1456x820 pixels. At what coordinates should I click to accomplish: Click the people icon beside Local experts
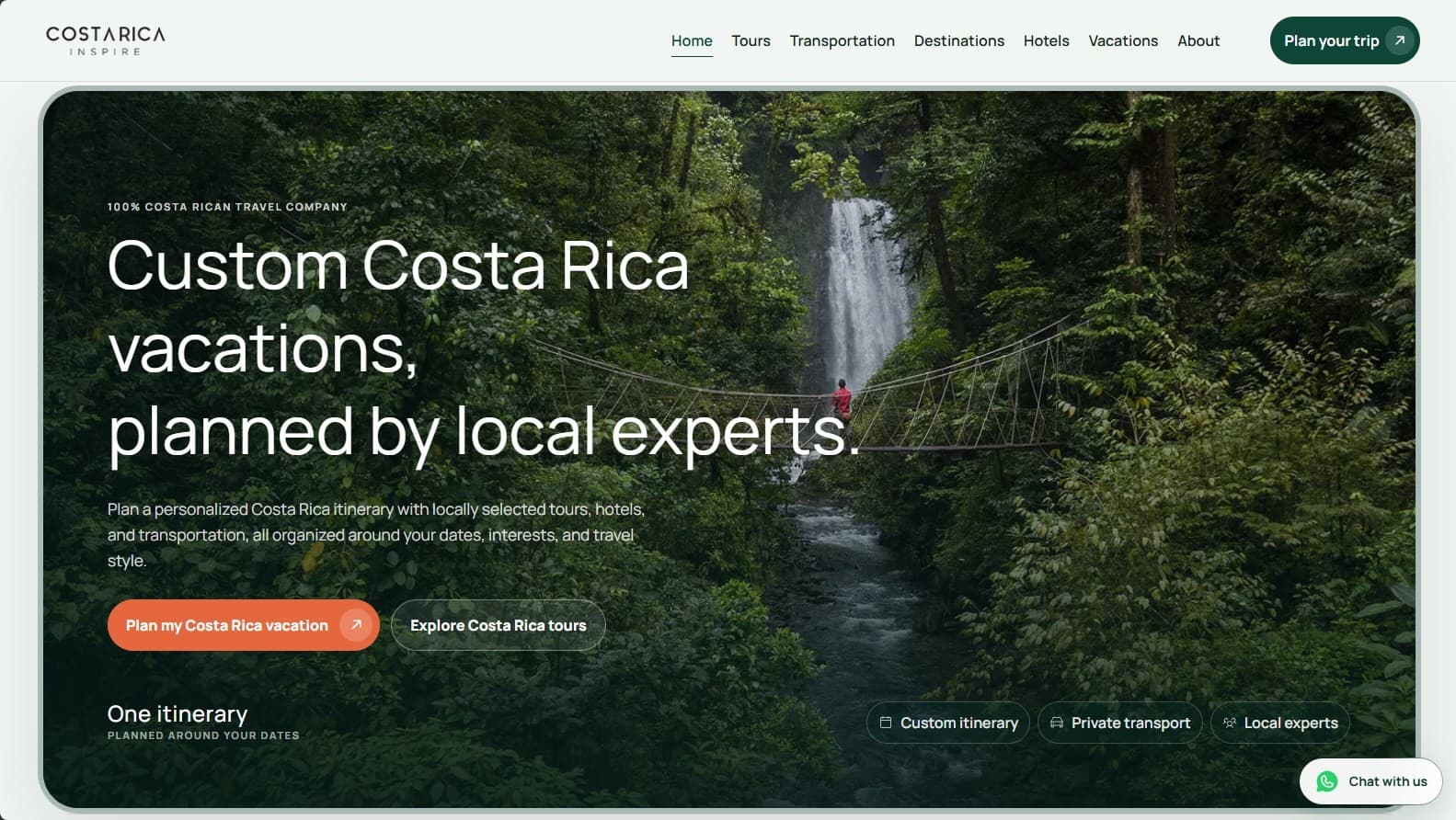tap(1230, 723)
